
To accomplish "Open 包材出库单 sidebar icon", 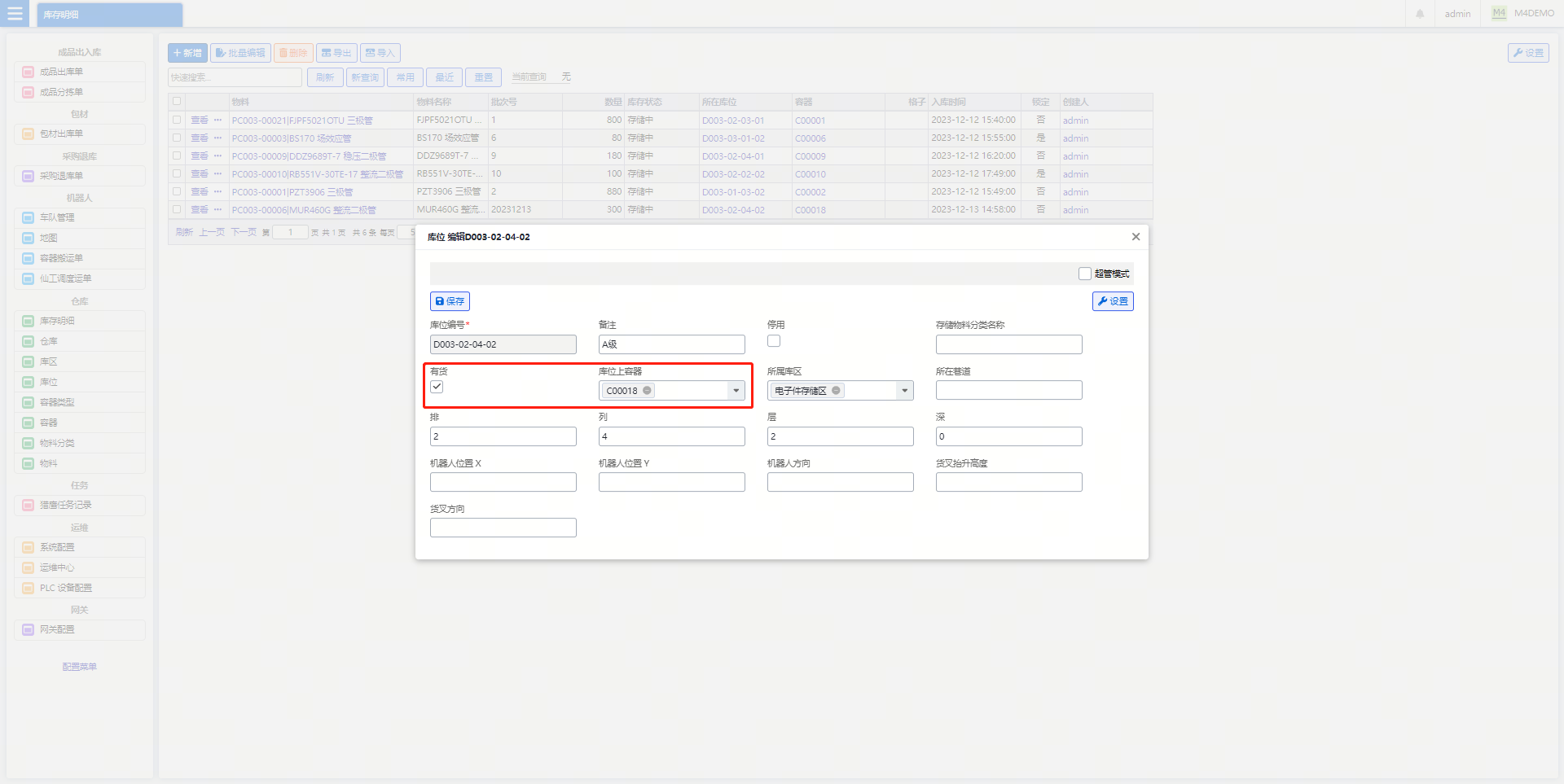I will click(29, 134).
